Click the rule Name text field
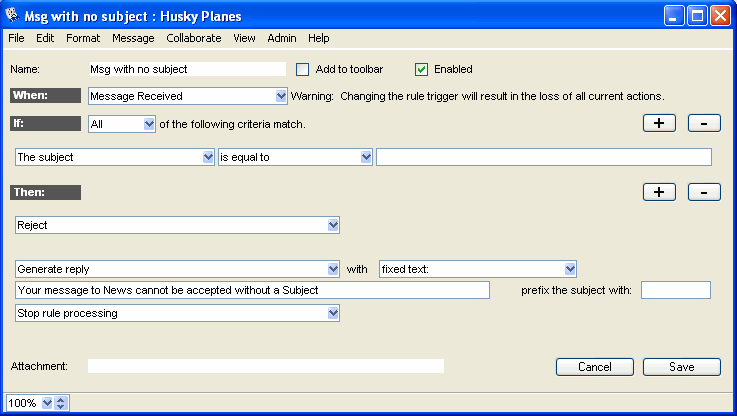 tap(187, 69)
